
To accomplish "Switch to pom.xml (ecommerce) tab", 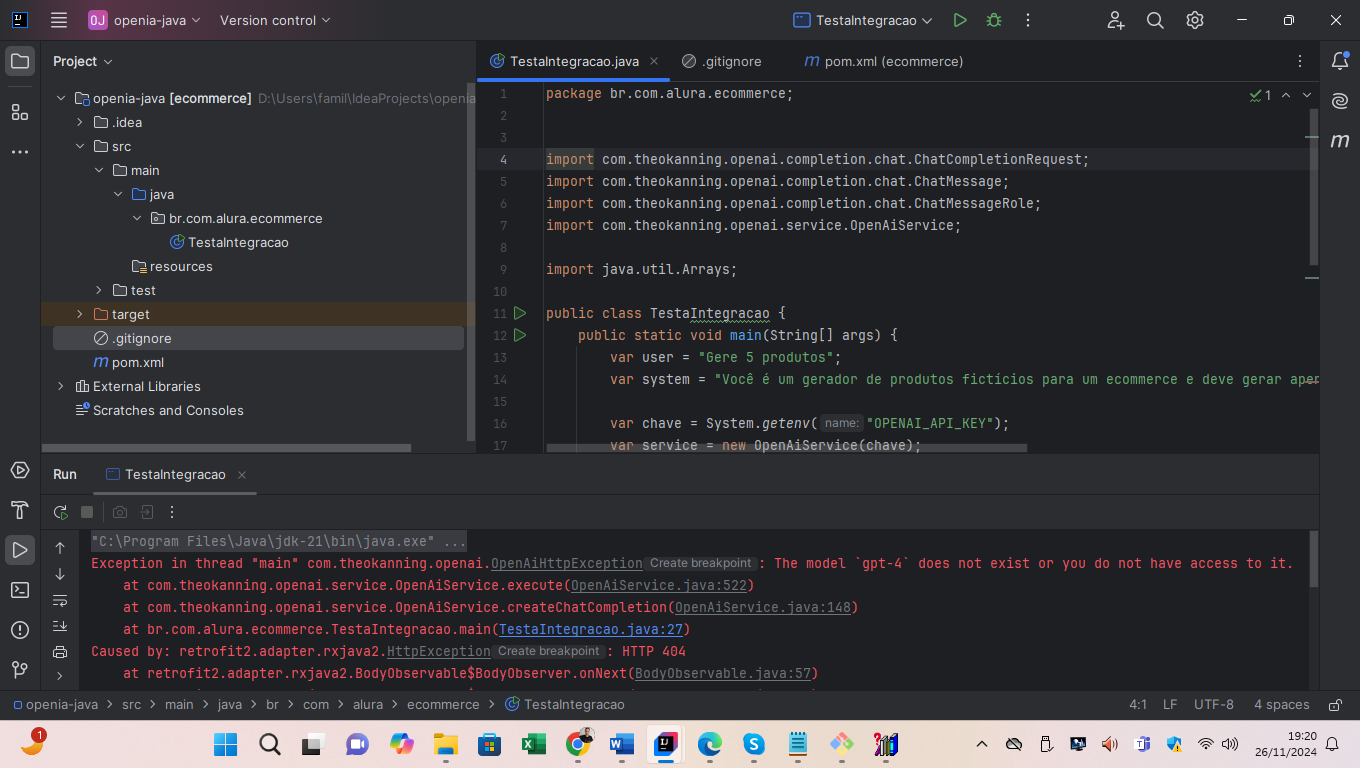I will [x=884, y=61].
